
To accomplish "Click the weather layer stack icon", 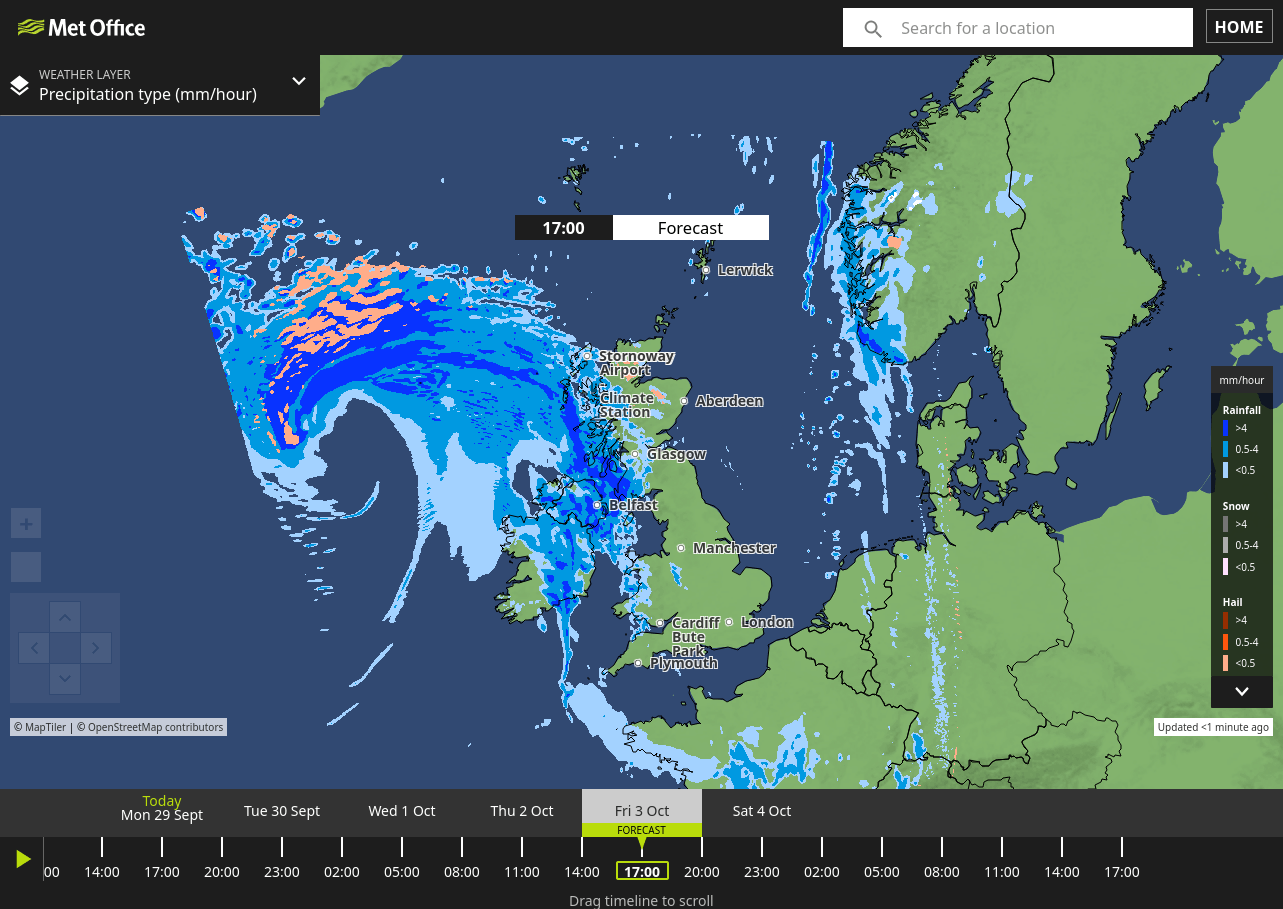I will [20, 85].
